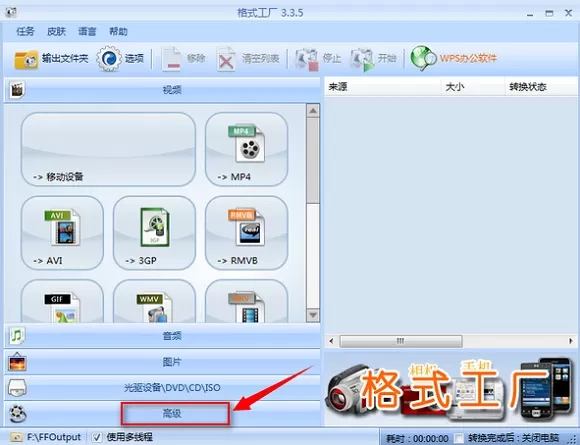Screen dimensions: 580x445
Task: Click the format list scroll down arrow
Action: pyautogui.click(x=313, y=315)
